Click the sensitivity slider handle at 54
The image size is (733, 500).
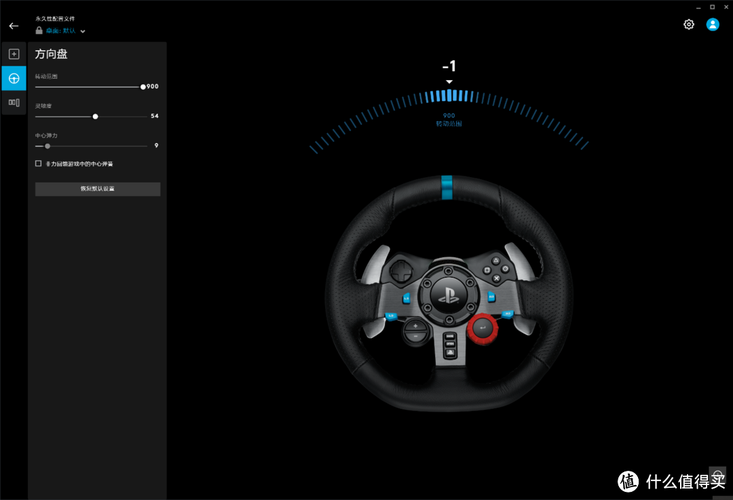[x=95, y=116]
